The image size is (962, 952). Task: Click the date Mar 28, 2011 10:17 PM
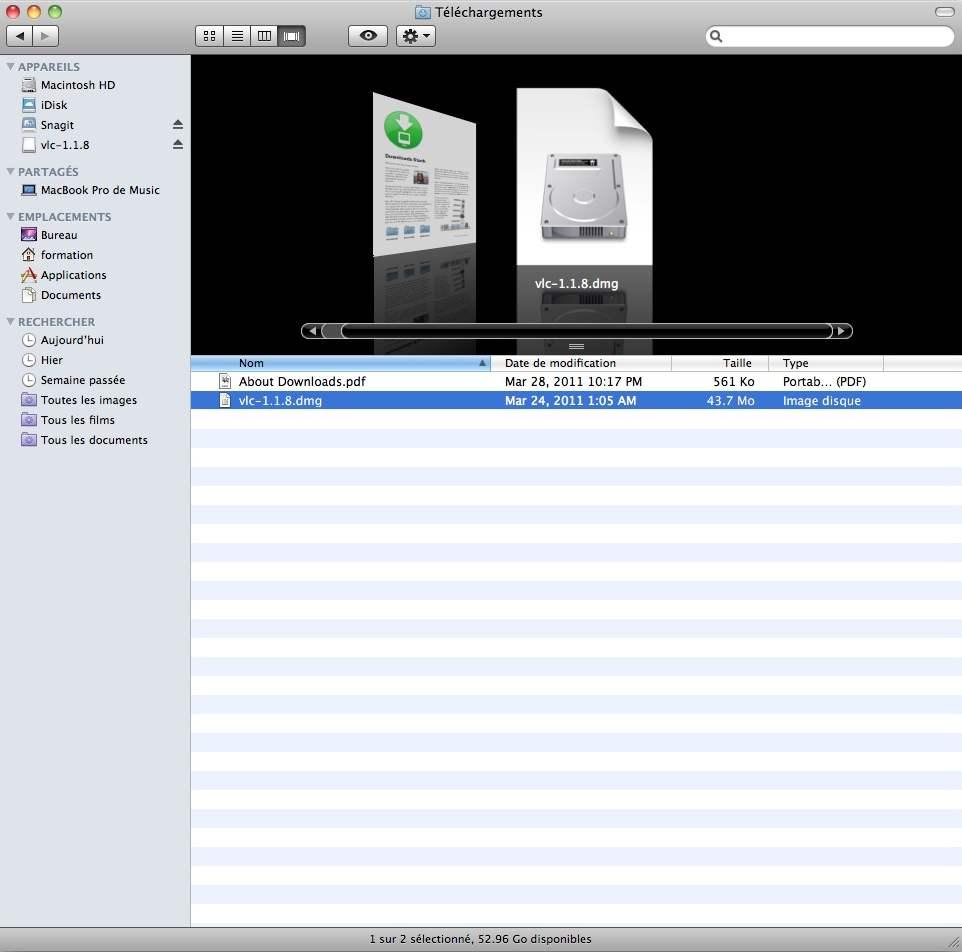coord(573,382)
